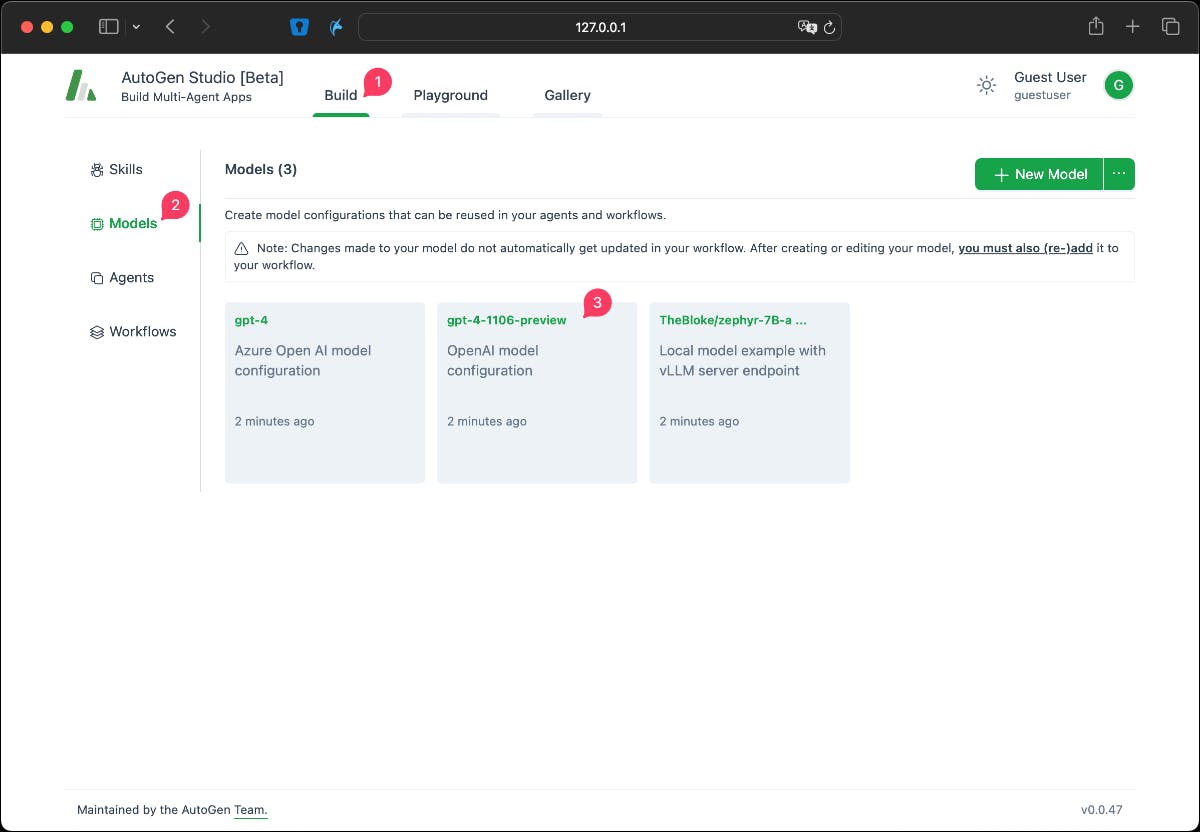Click the translate icon in address bar
Image resolution: width=1200 pixels, height=832 pixels.
[x=807, y=27]
